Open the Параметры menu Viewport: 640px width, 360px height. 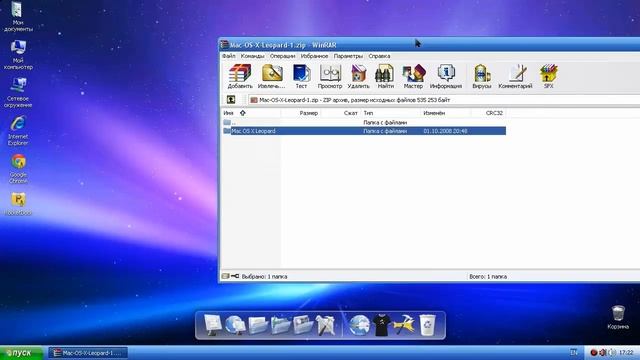click(348, 56)
